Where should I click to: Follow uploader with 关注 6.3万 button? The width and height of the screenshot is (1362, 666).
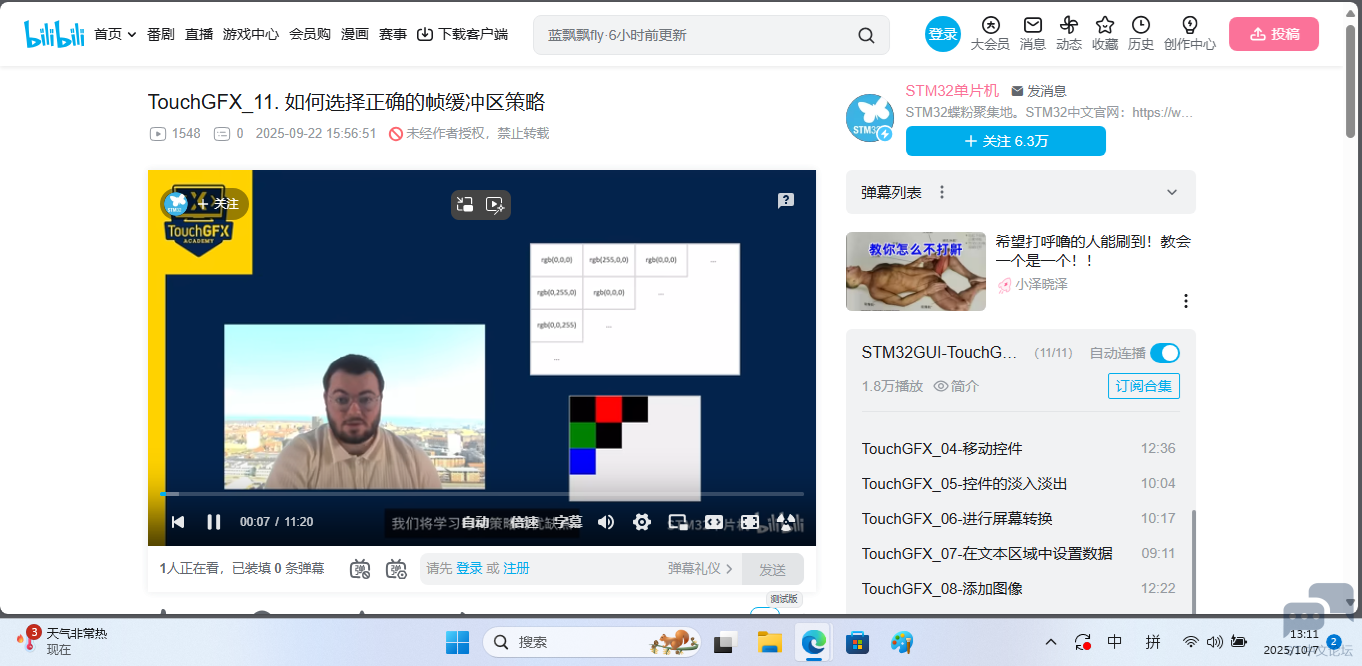point(1005,141)
